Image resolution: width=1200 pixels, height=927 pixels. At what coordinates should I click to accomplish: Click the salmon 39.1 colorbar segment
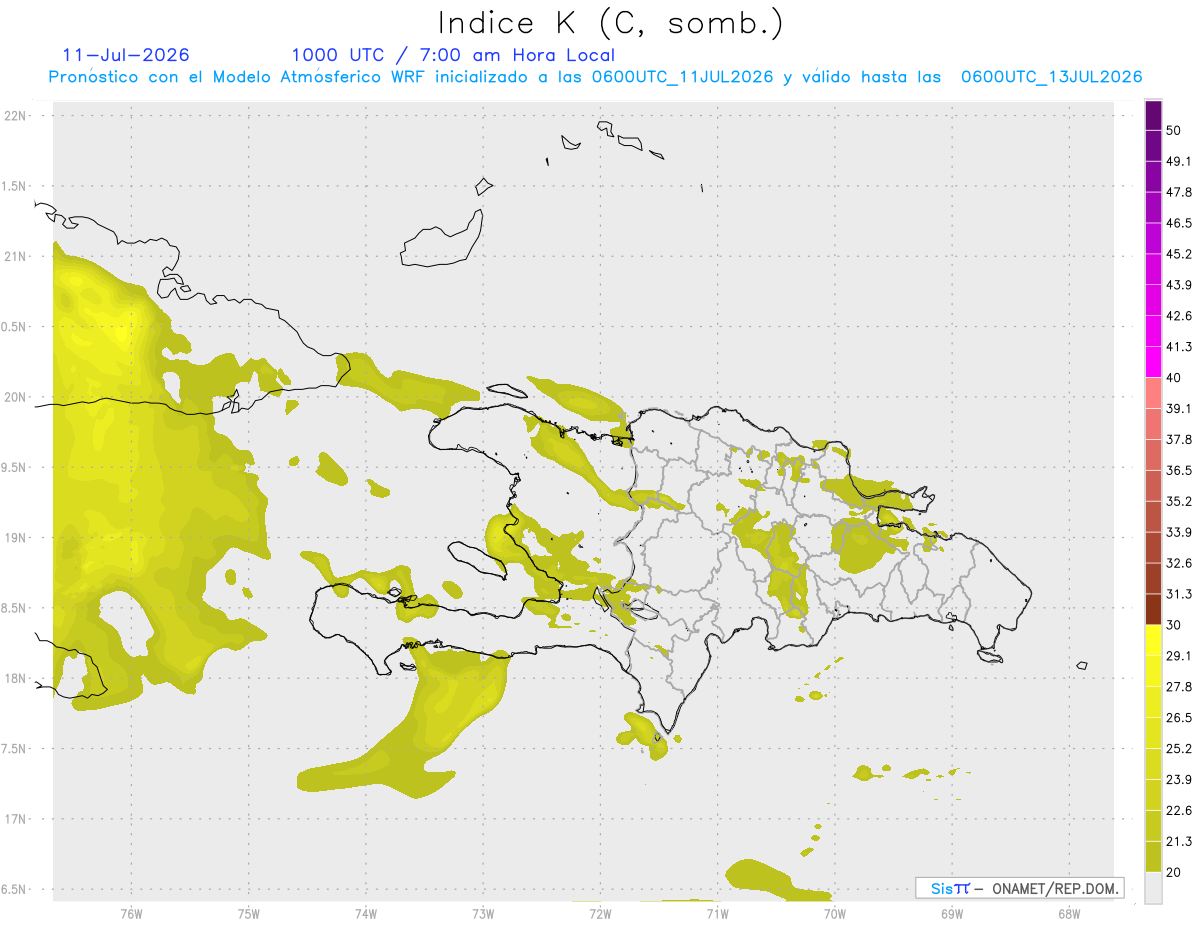(x=1153, y=393)
